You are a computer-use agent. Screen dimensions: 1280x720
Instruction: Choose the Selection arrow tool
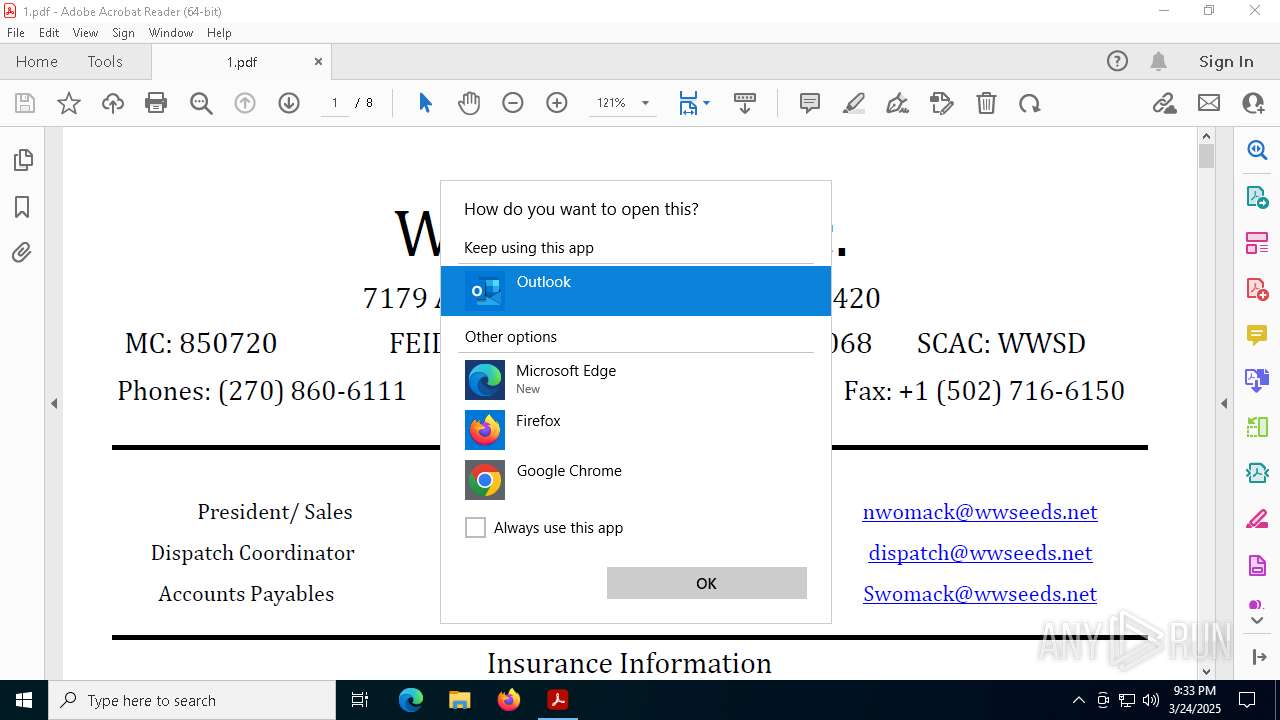425,103
